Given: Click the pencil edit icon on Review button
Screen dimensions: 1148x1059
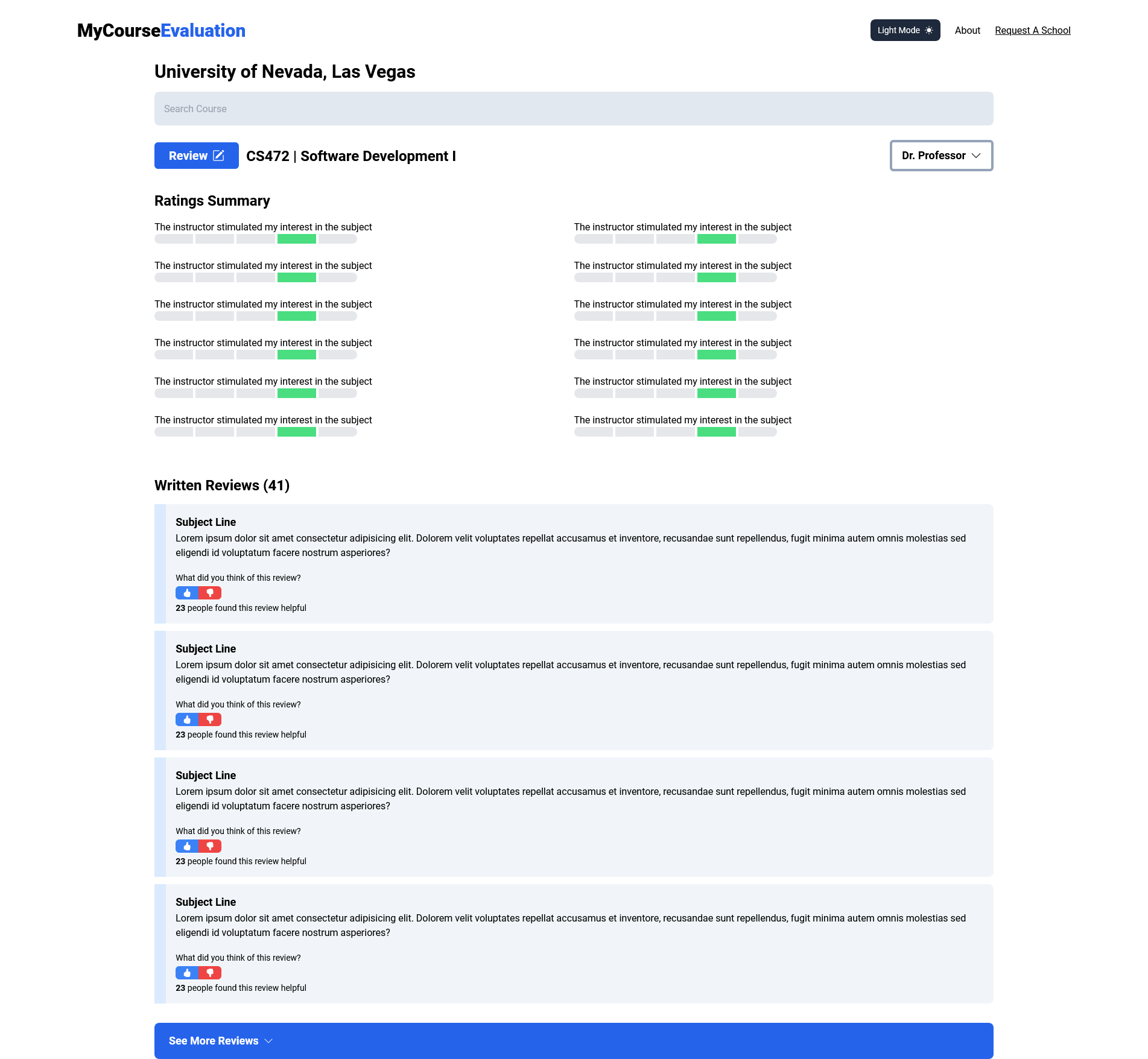Looking at the screenshot, I should point(218,155).
